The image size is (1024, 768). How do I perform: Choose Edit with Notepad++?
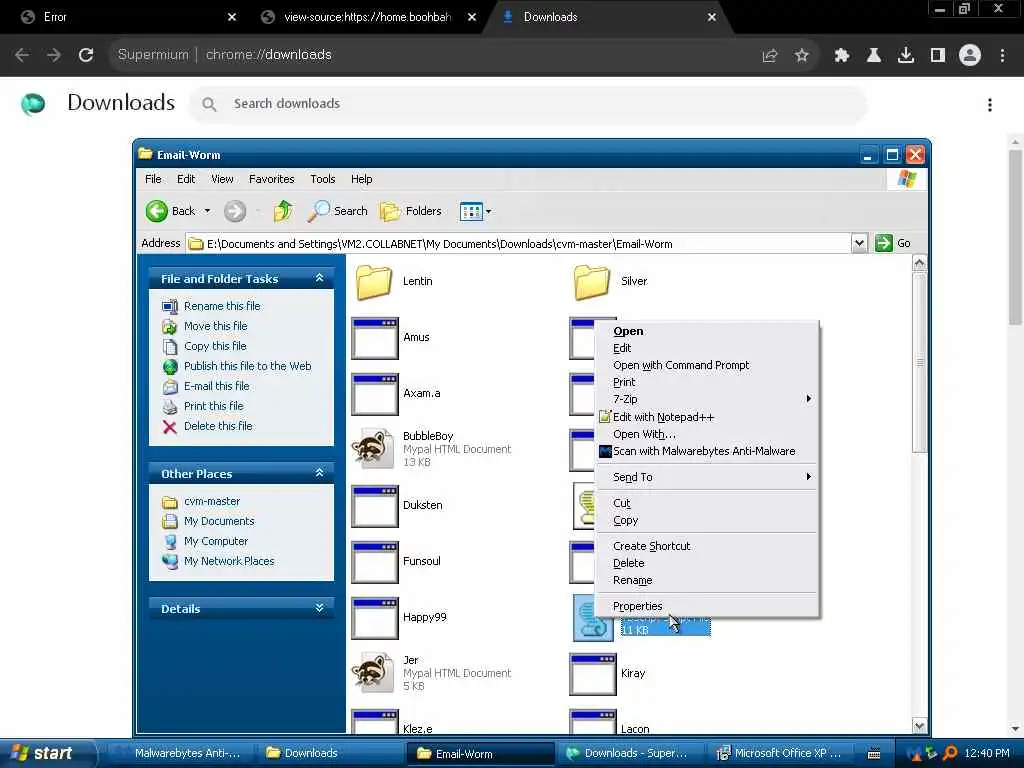point(707,417)
